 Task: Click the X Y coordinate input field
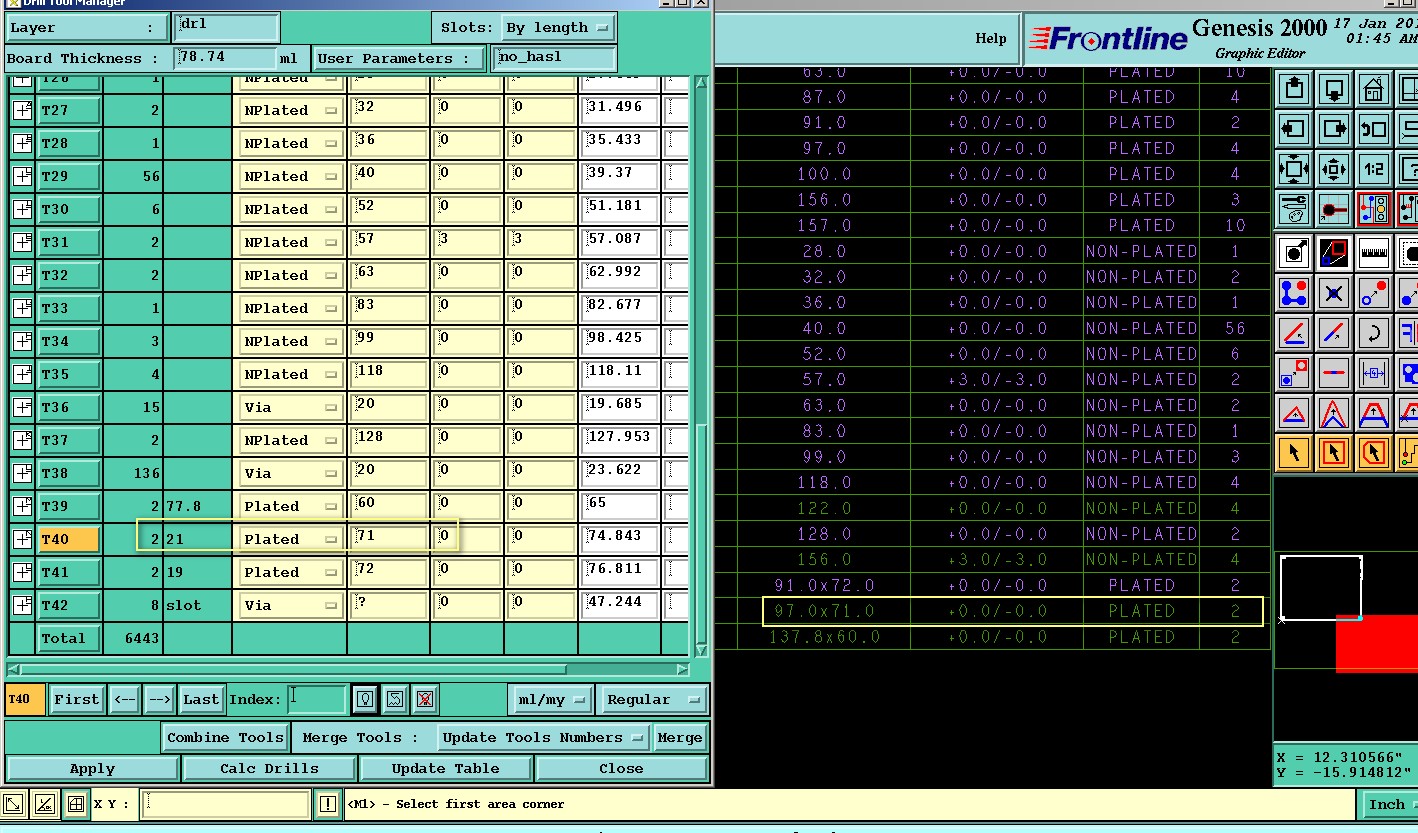click(225, 804)
